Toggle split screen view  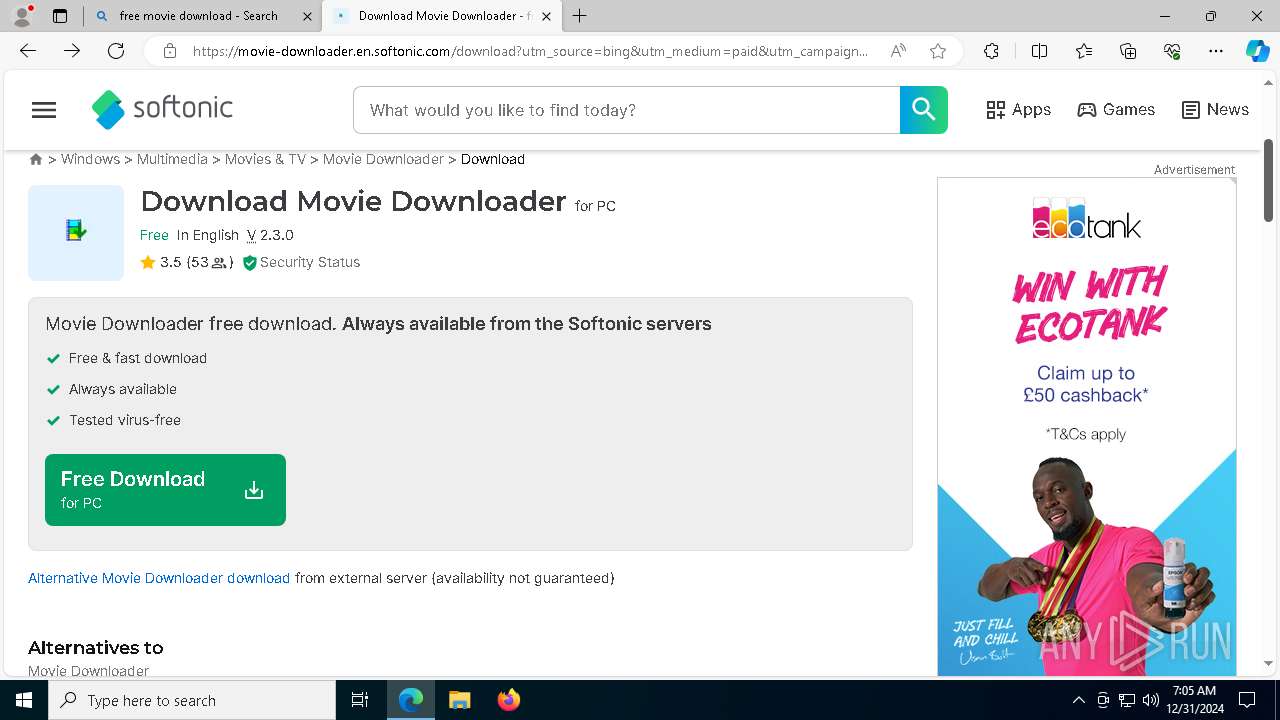(x=1039, y=51)
